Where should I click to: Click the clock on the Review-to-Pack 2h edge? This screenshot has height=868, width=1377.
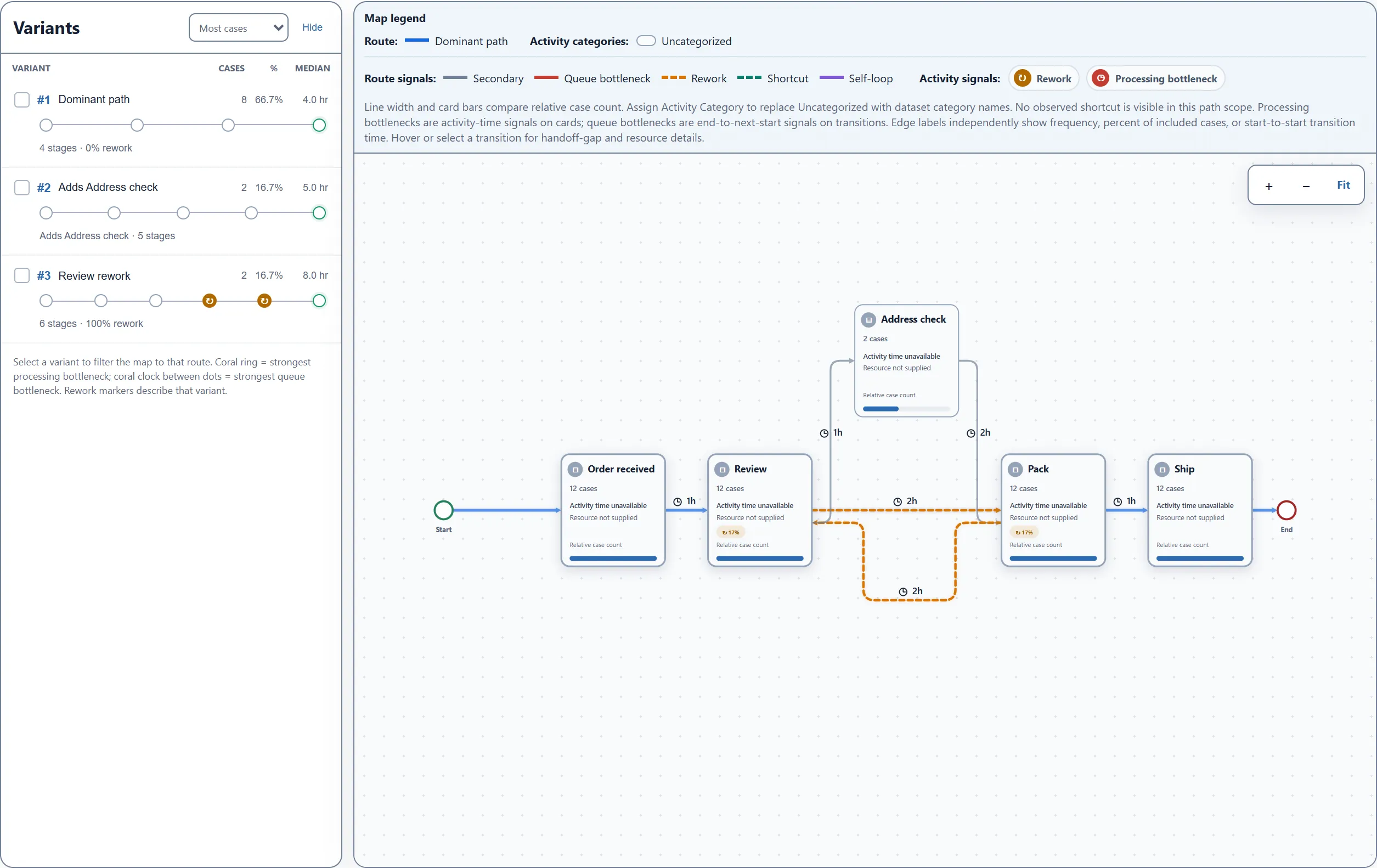click(x=898, y=501)
